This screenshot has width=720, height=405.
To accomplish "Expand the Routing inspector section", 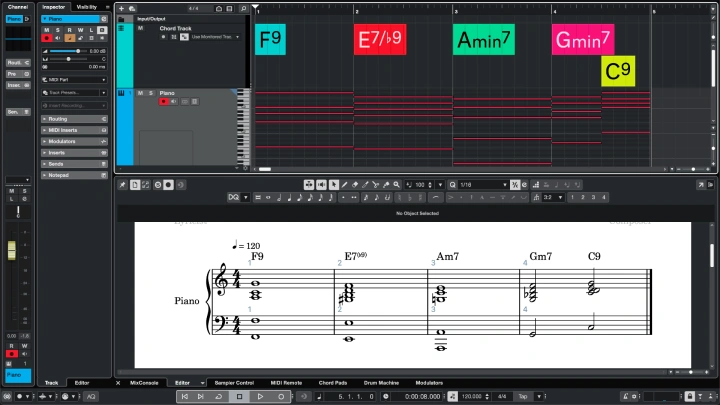I will 74,119.
